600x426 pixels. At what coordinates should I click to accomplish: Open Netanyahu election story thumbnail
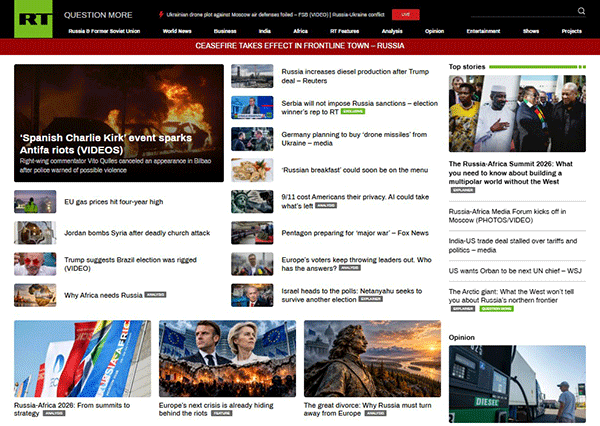coord(252,295)
